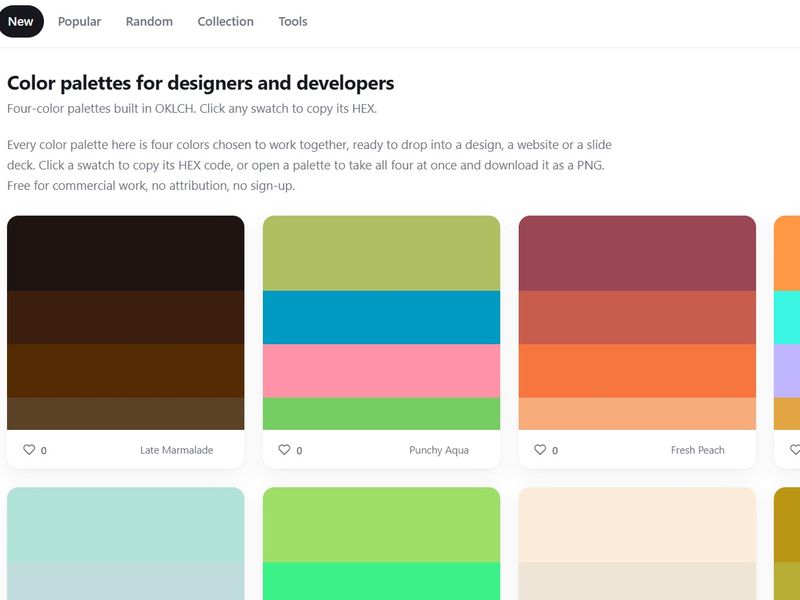Viewport: 800px width, 600px height.
Task: Like the Punchy Aqua palette with heart icon
Action: [x=284, y=449]
